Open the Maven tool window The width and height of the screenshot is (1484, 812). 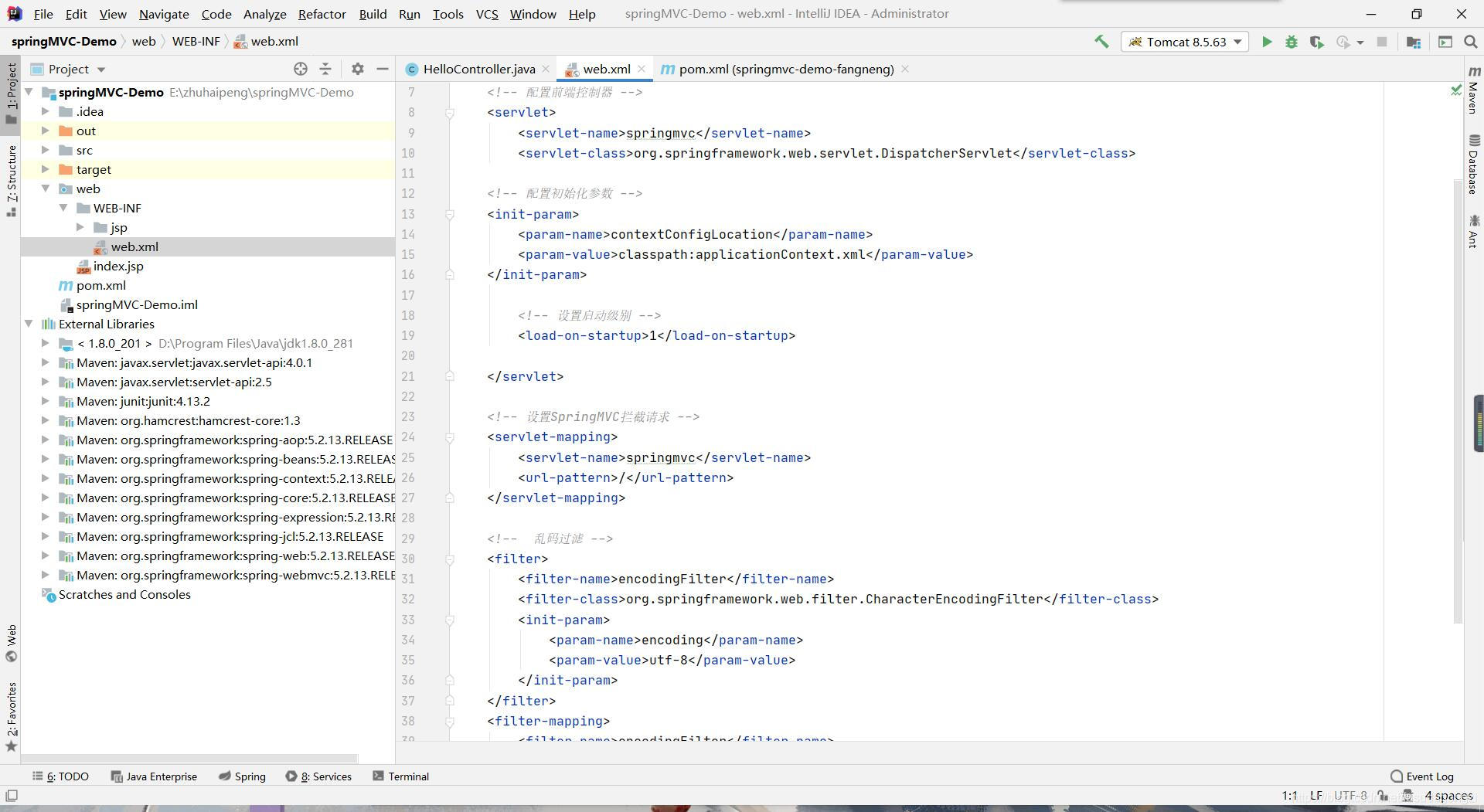point(1474,90)
